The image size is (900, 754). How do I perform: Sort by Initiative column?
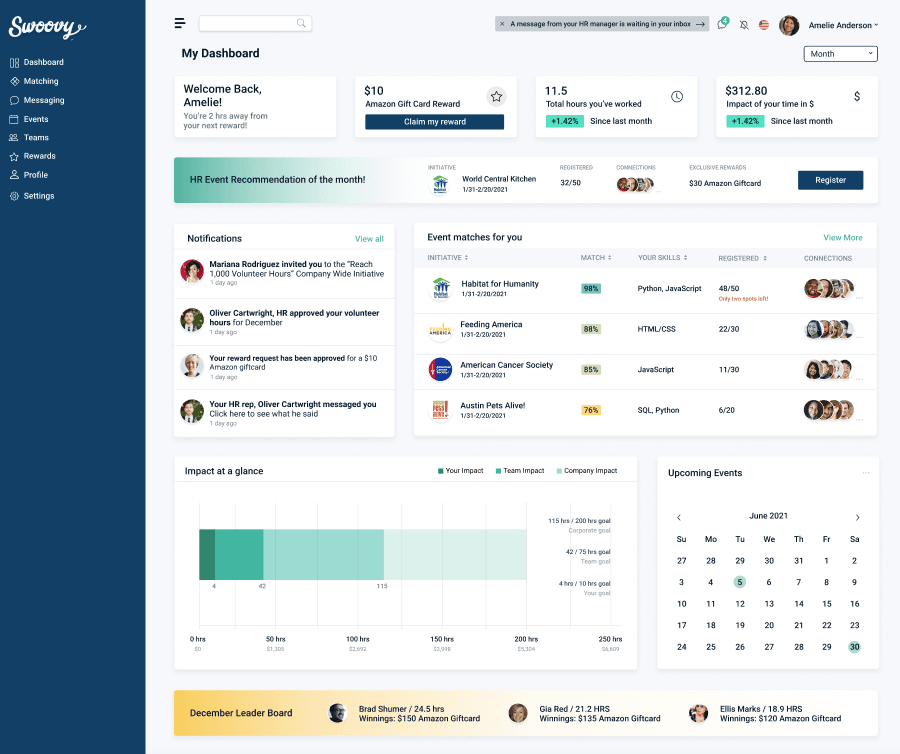[448, 258]
